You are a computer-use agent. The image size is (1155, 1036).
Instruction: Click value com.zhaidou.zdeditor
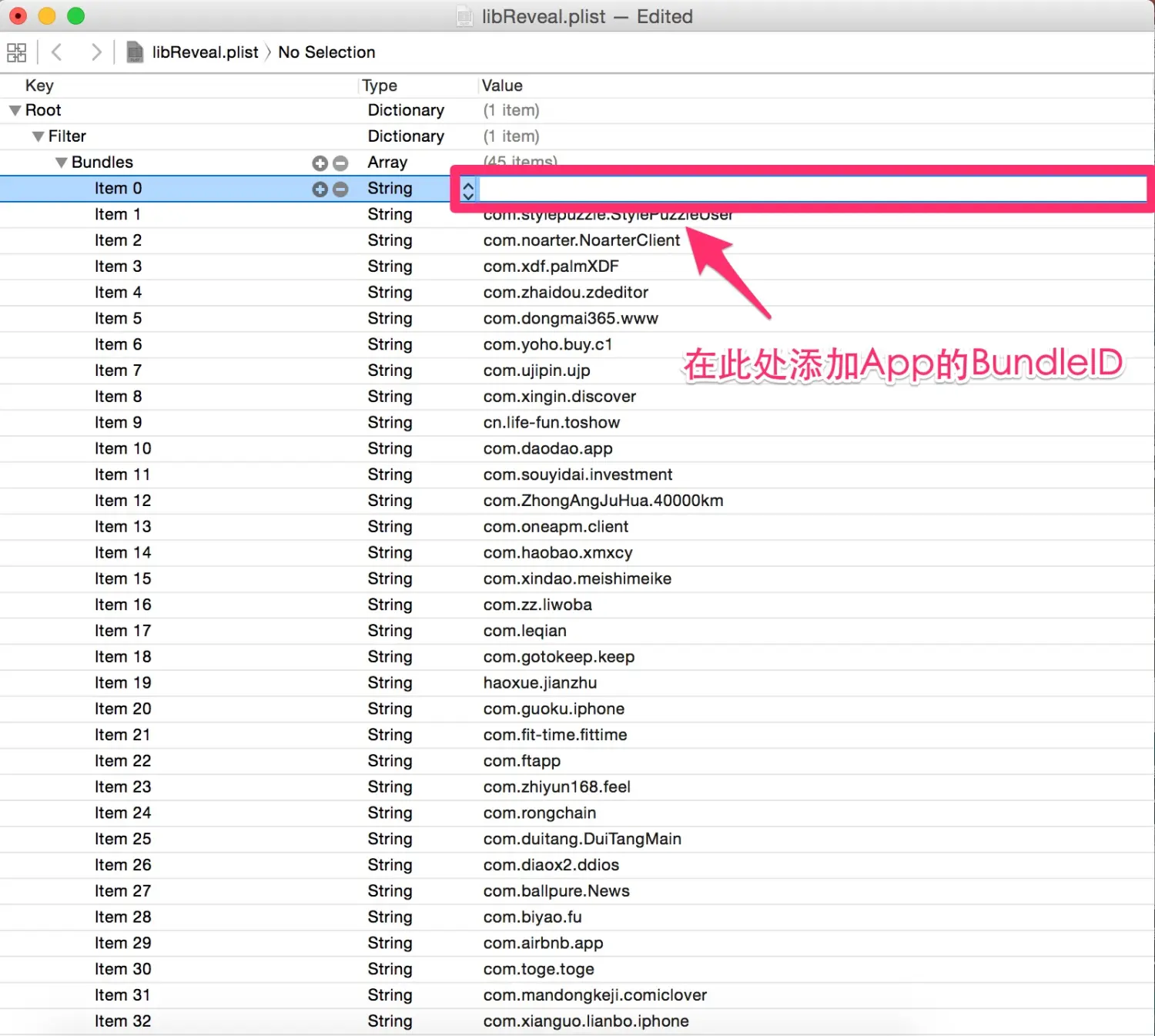(x=565, y=293)
